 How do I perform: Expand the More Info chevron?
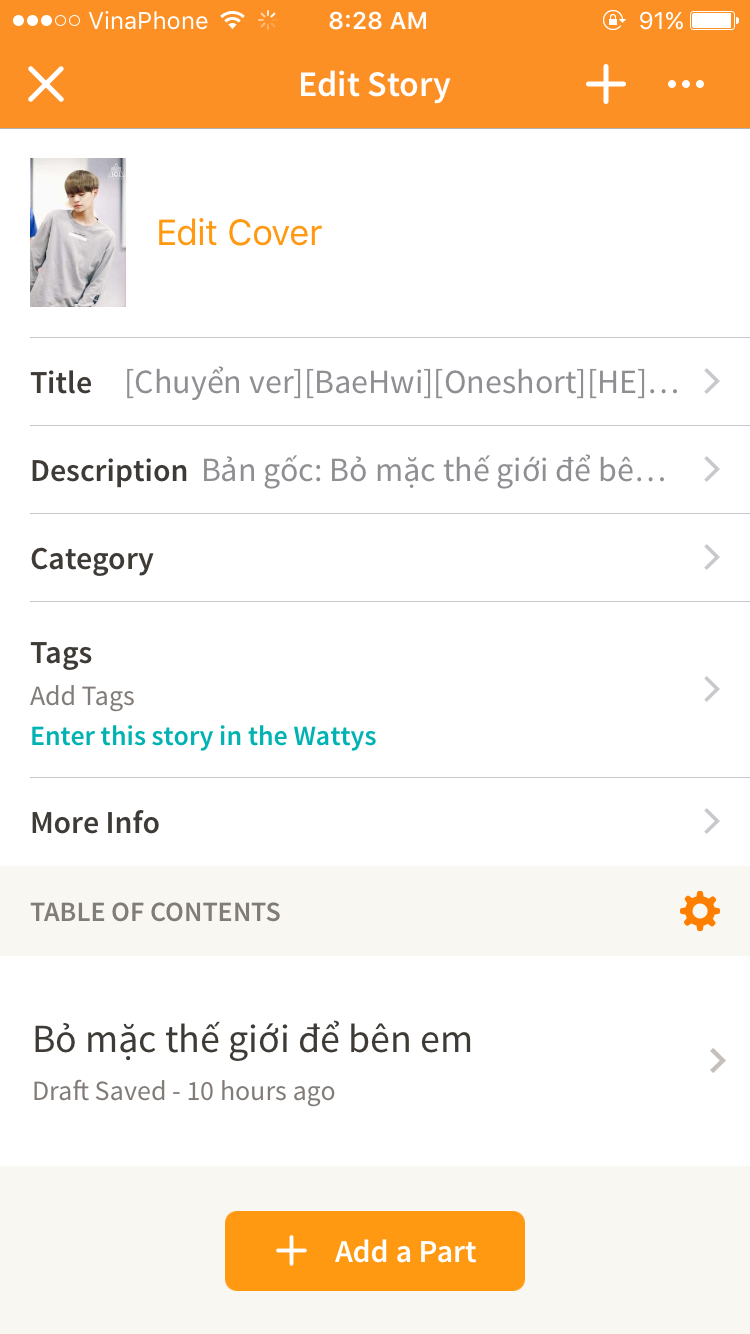coord(712,822)
